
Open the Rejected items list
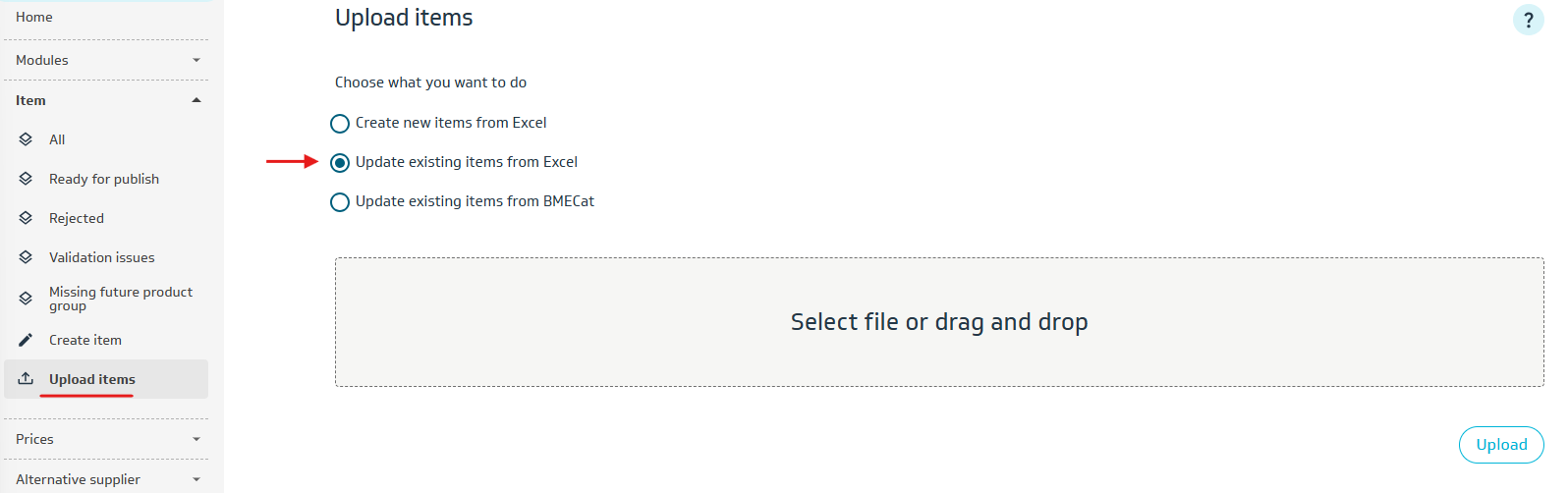click(77, 218)
